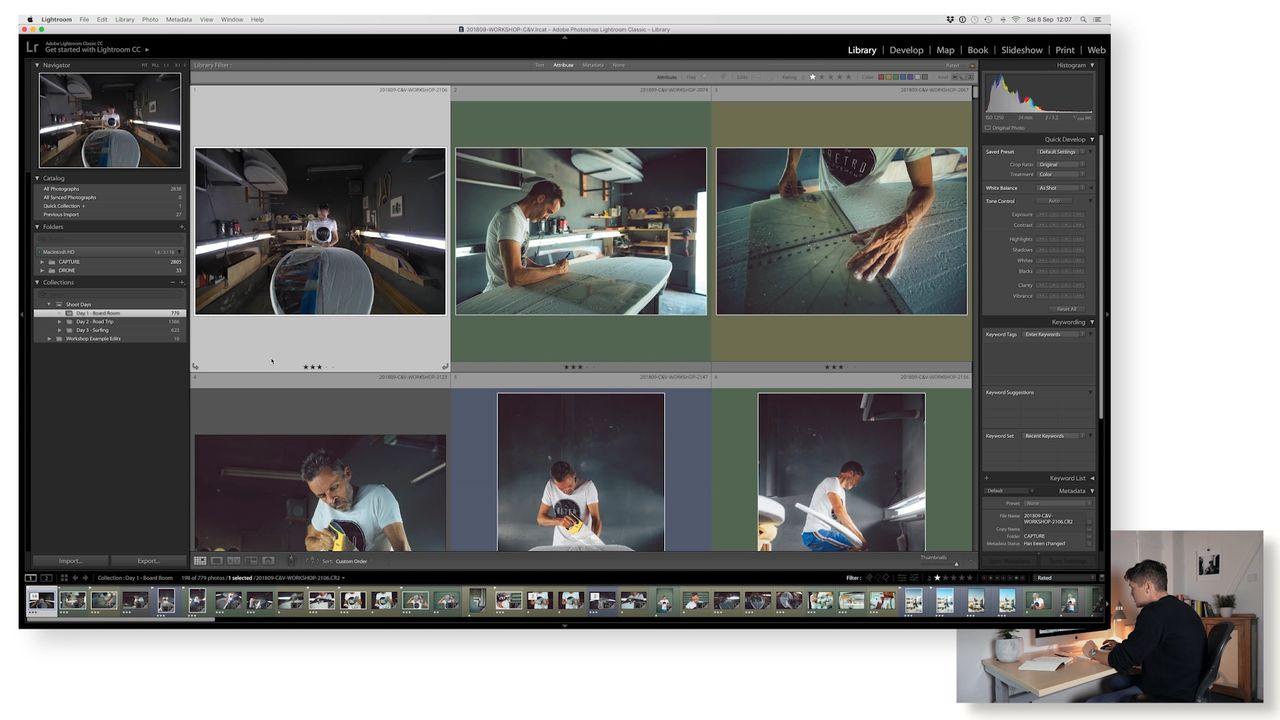Click main window button 1 in filmstrip bar

click(30, 578)
